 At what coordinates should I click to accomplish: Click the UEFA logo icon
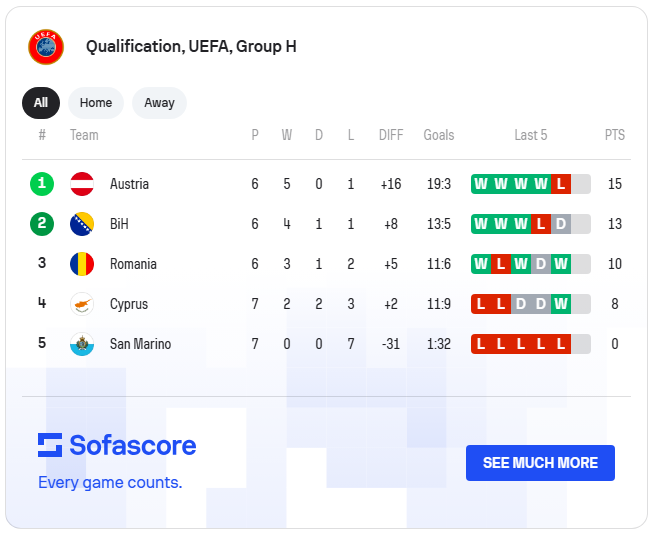(x=46, y=46)
